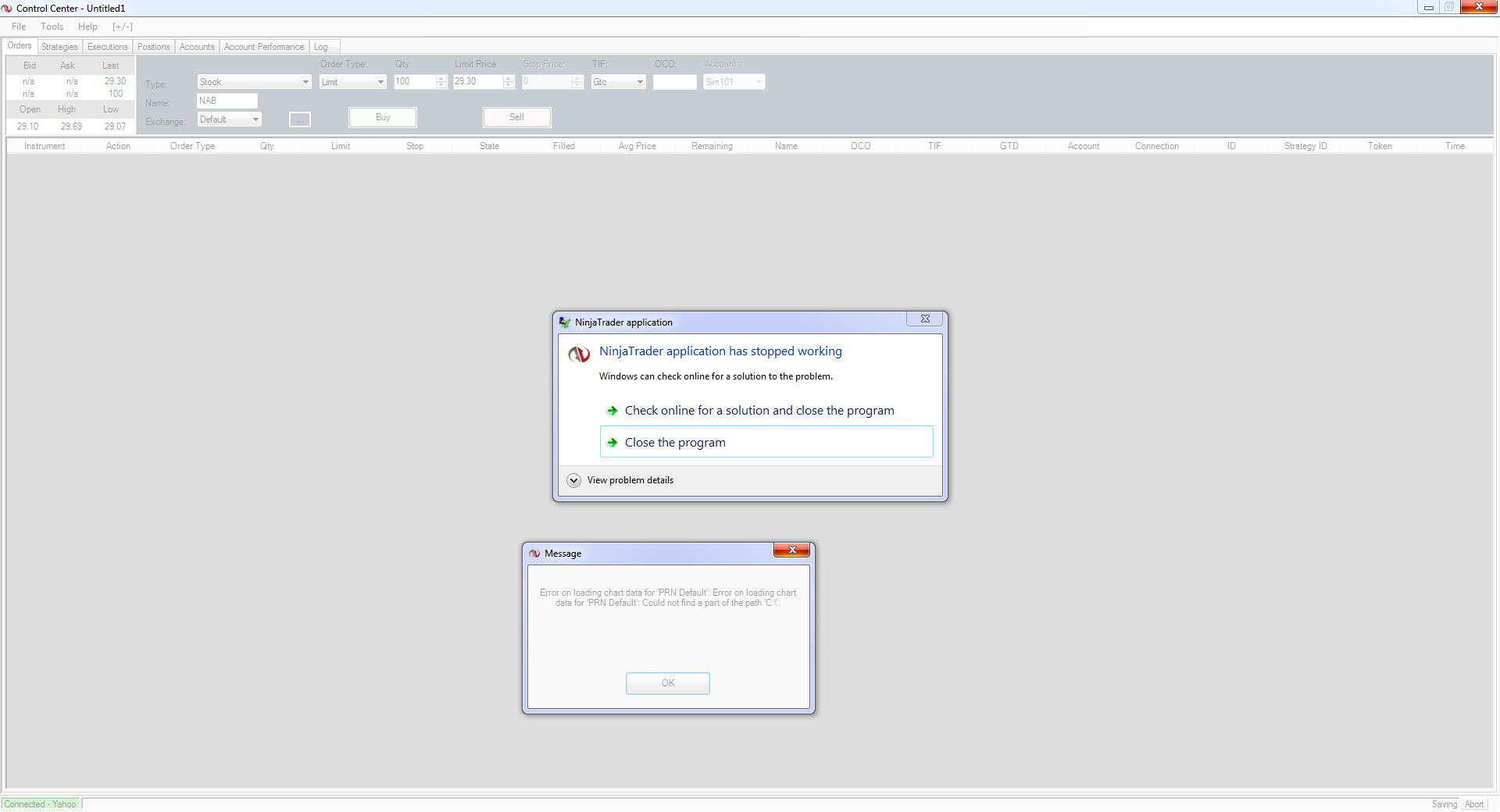Screen dimensions: 1500x812
Task: Choose Close the program
Action: tap(766, 442)
